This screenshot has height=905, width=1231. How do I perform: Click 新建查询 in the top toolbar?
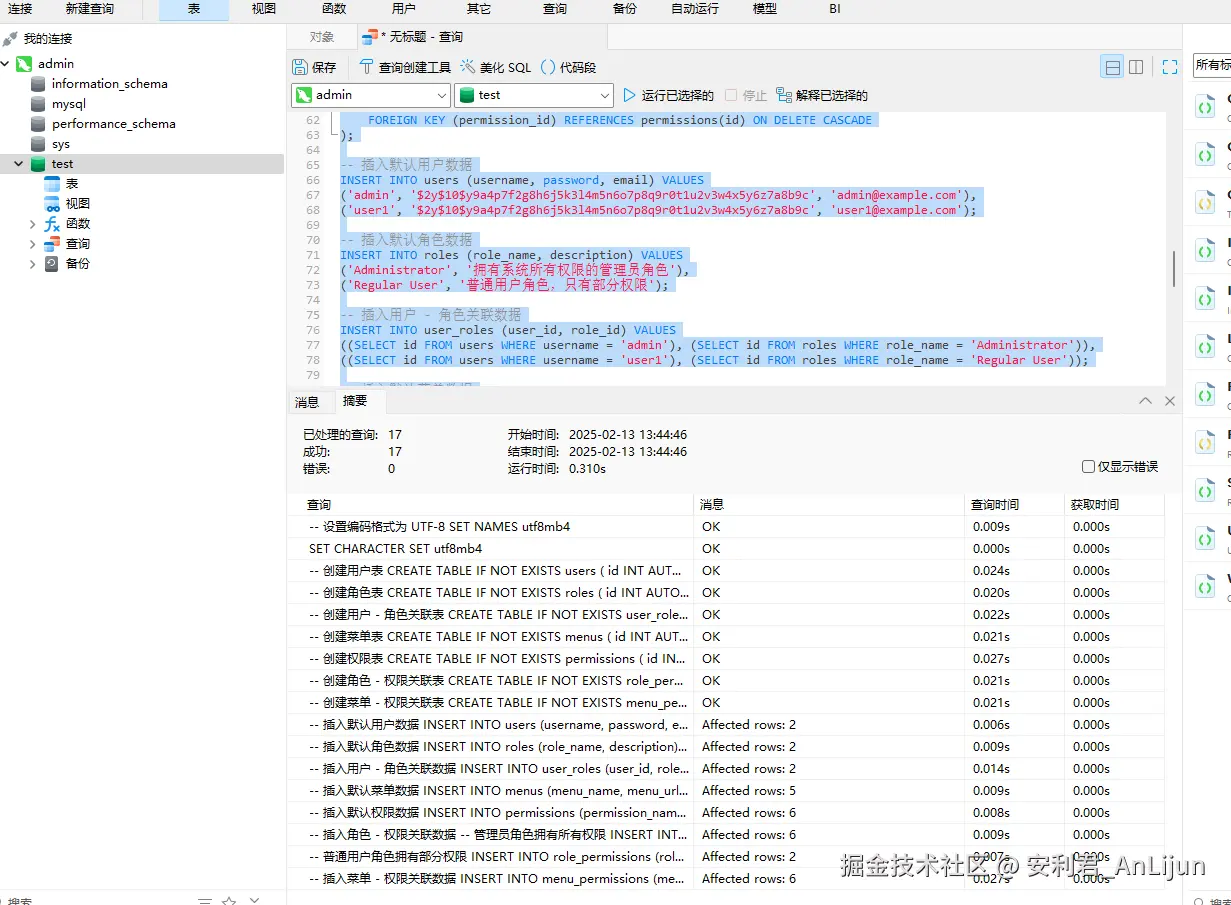(90, 9)
